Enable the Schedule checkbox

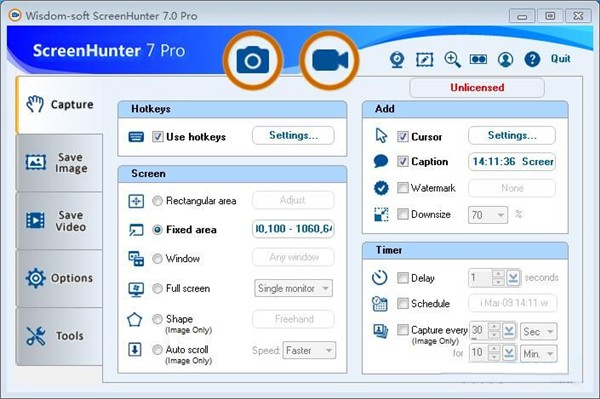(x=403, y=303)
